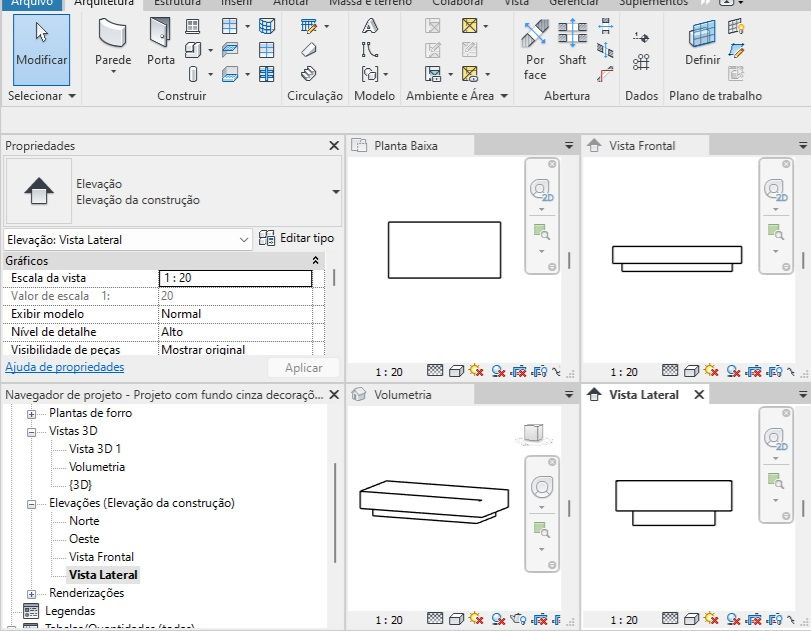Image resolution: width=811 pixels, height=631 pixels.
Task: Choose the Parede wall tool
Action: pyautogui.click(x=113, y=46)
